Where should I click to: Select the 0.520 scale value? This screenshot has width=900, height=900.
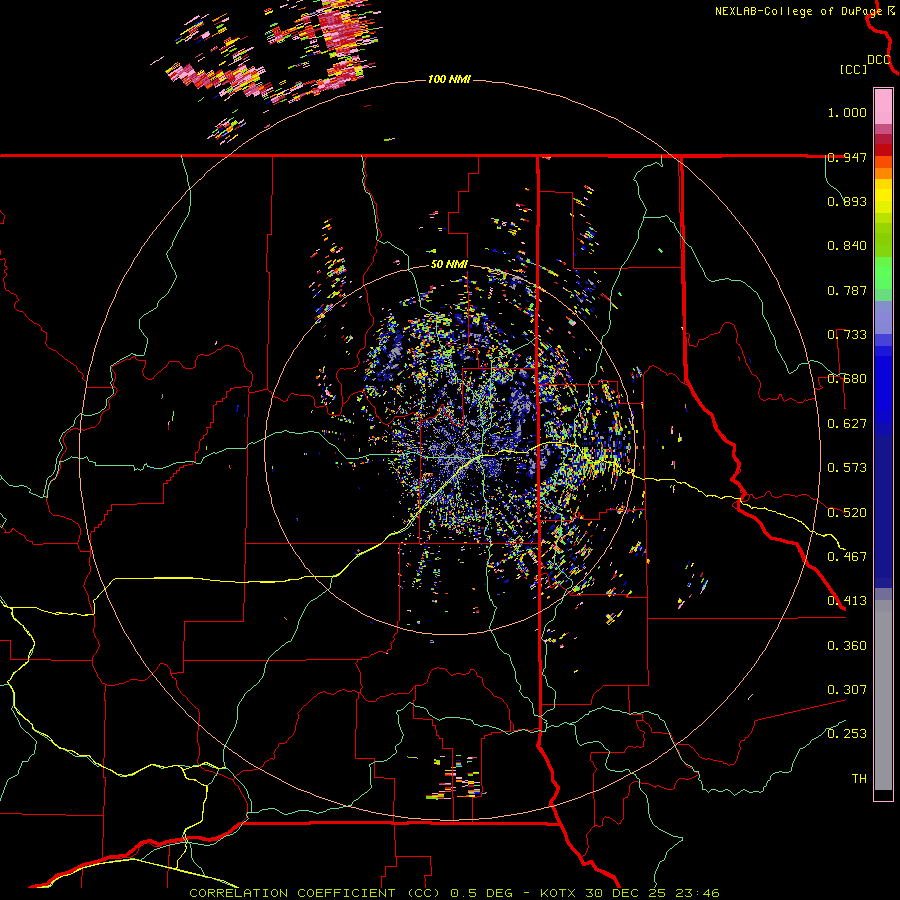847,513
